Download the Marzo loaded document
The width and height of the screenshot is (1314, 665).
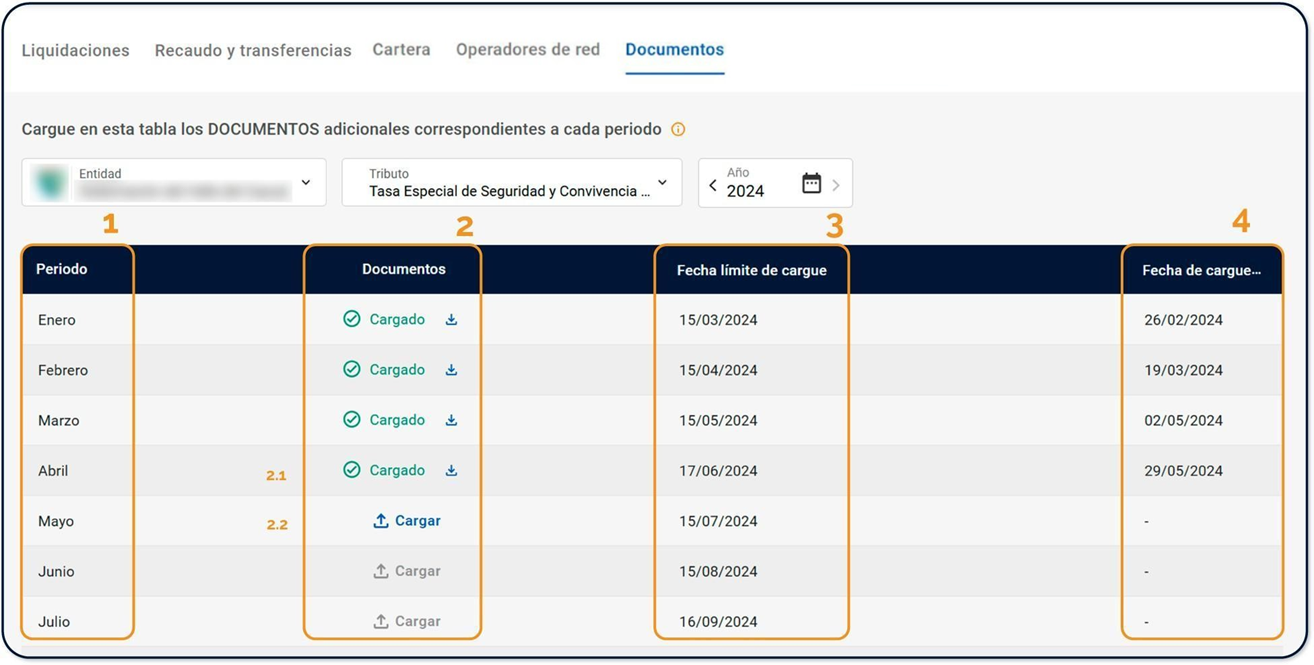pyautogui.click(x=451, y=420)
